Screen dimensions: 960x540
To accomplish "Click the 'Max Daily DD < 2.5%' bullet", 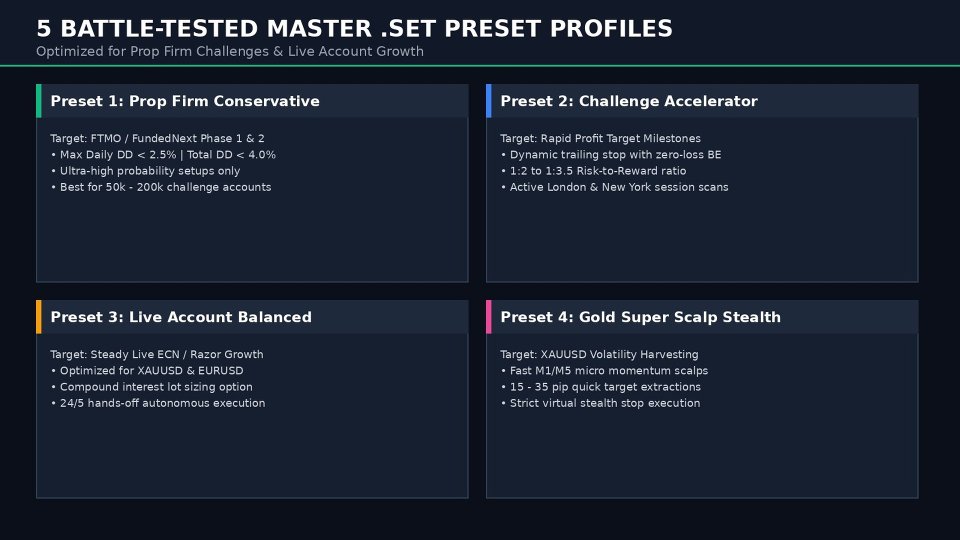I will pyautogui.click(x=163, y=155).
